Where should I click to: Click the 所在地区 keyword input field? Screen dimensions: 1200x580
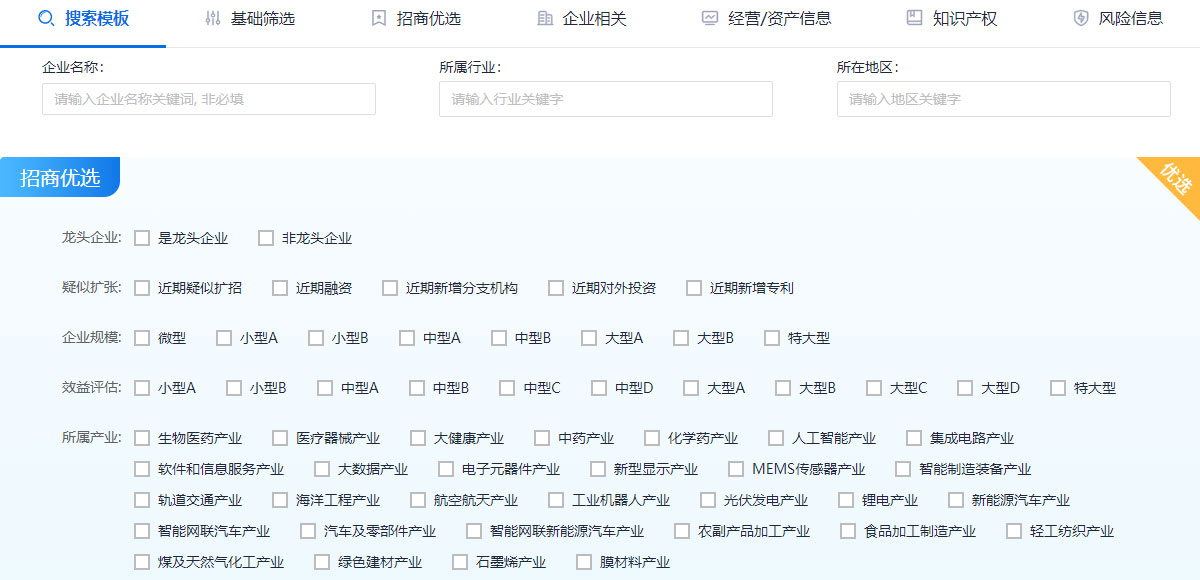pos(1003,99)
